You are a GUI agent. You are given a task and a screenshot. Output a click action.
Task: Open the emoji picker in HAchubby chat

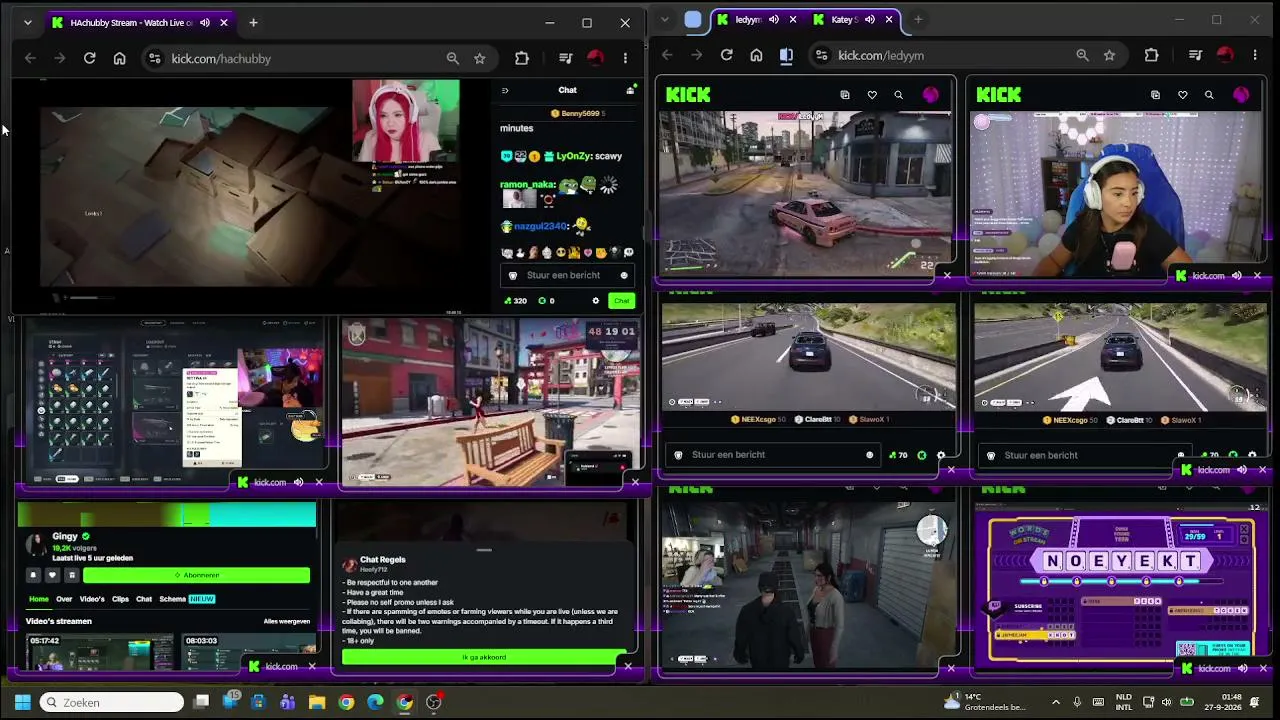[x=624, y=276]
